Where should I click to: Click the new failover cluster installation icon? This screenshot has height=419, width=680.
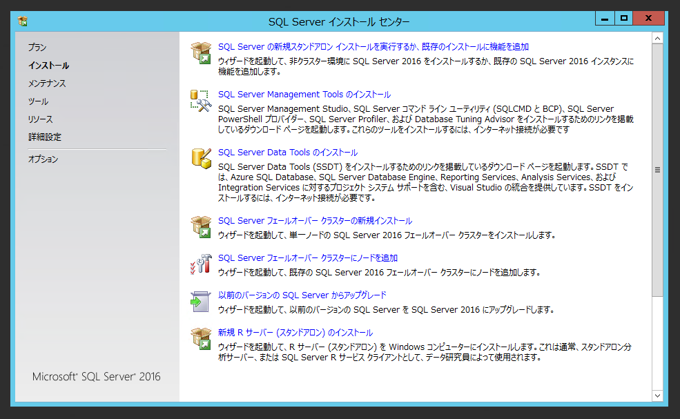(201, 227)
